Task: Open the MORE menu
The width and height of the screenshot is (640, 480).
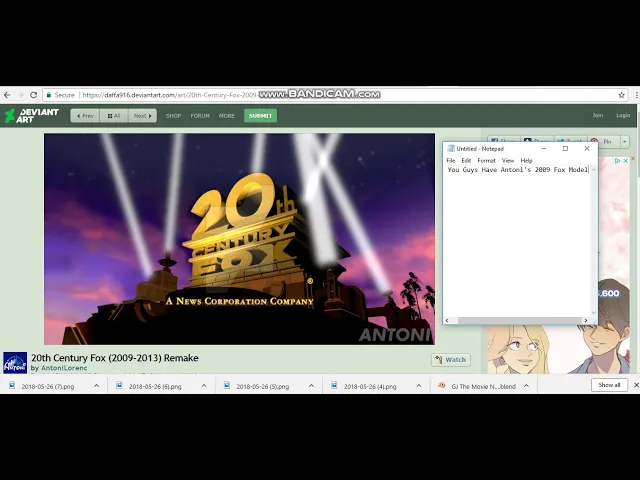Action: (x=227, y=116)
